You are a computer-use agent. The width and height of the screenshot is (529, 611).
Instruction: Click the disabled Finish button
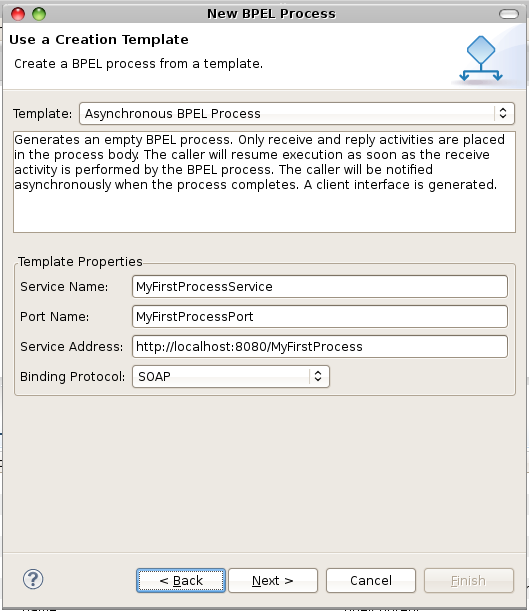pos(469,580)
